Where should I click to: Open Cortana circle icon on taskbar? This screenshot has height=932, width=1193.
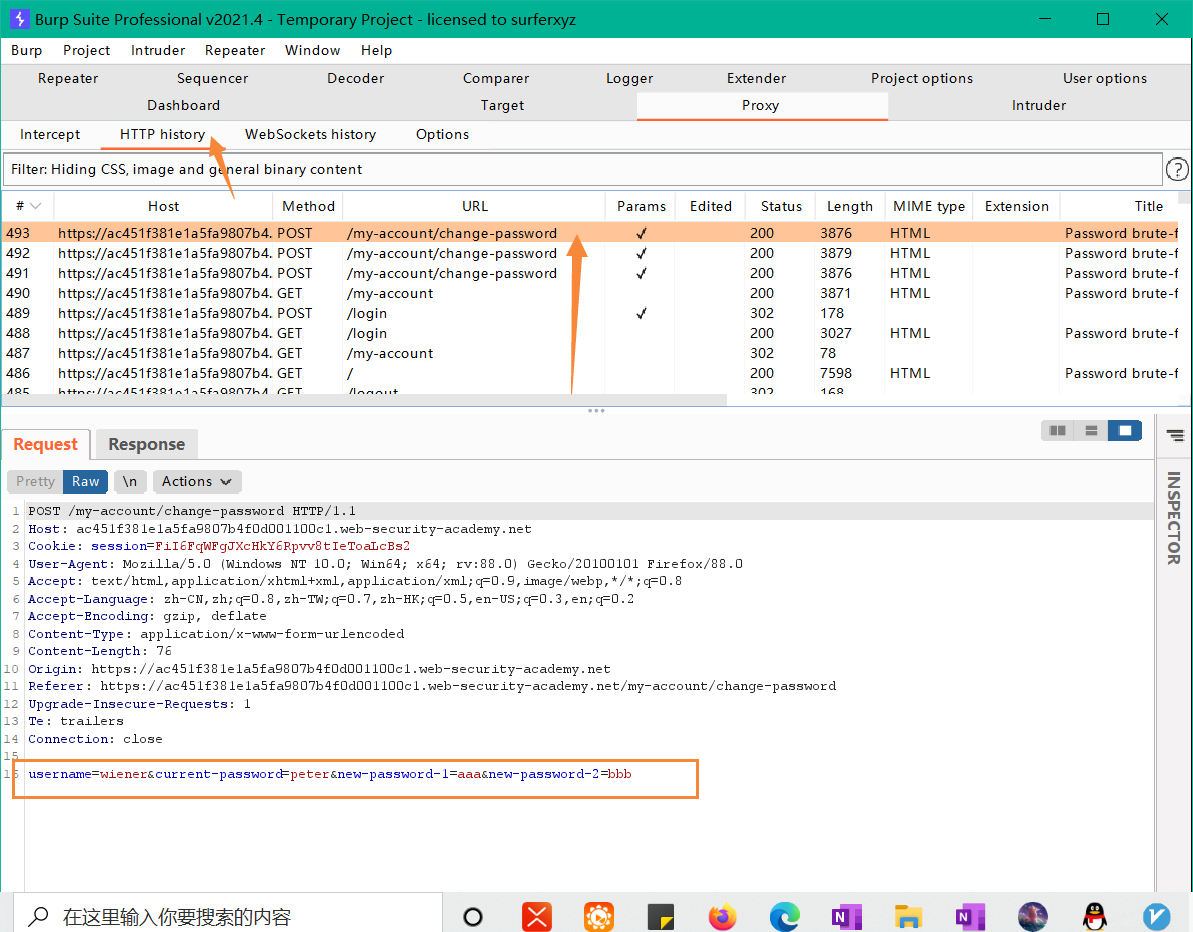472,917
